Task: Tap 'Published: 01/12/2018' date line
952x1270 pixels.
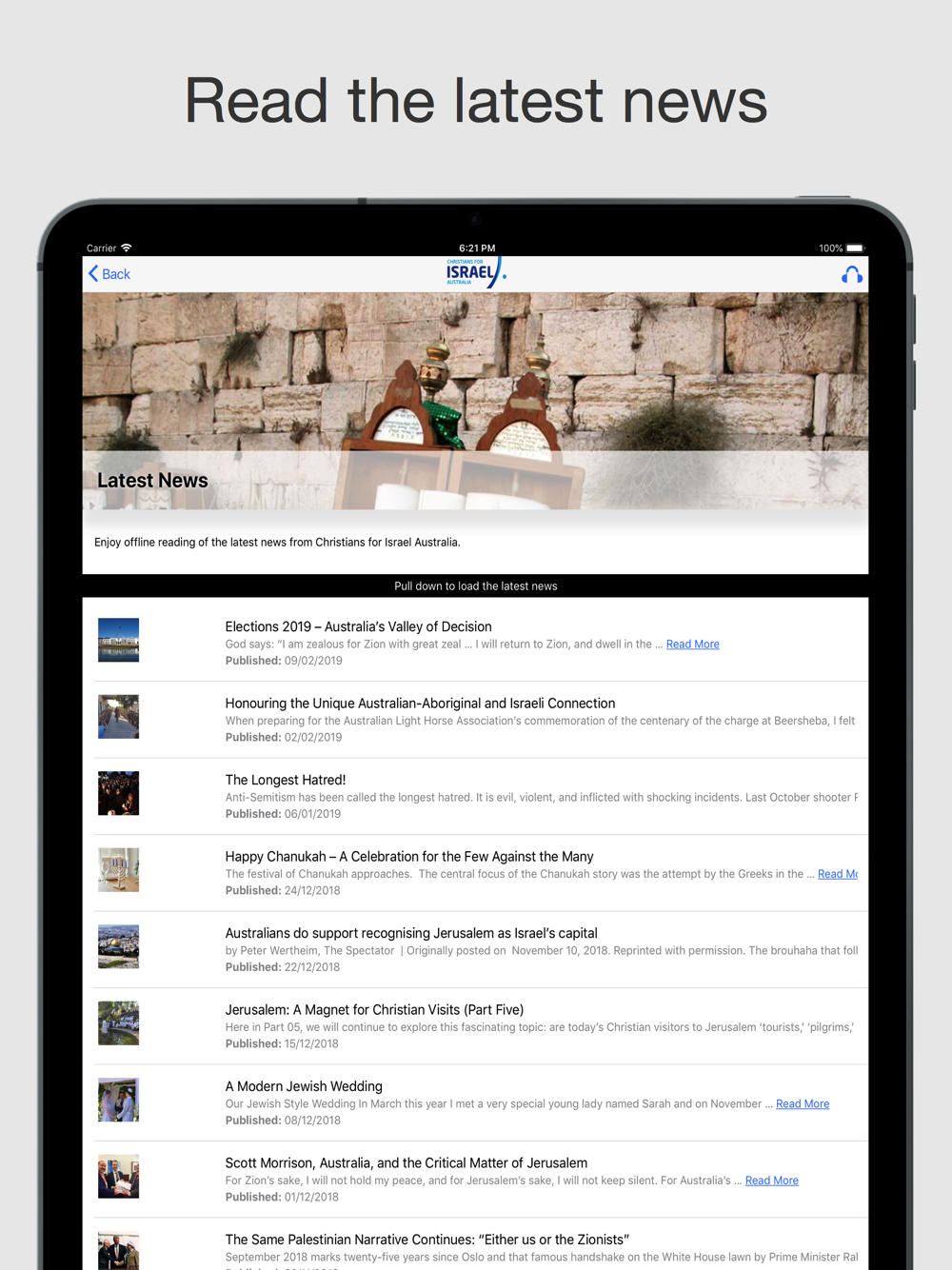Action: (282, 1197)
